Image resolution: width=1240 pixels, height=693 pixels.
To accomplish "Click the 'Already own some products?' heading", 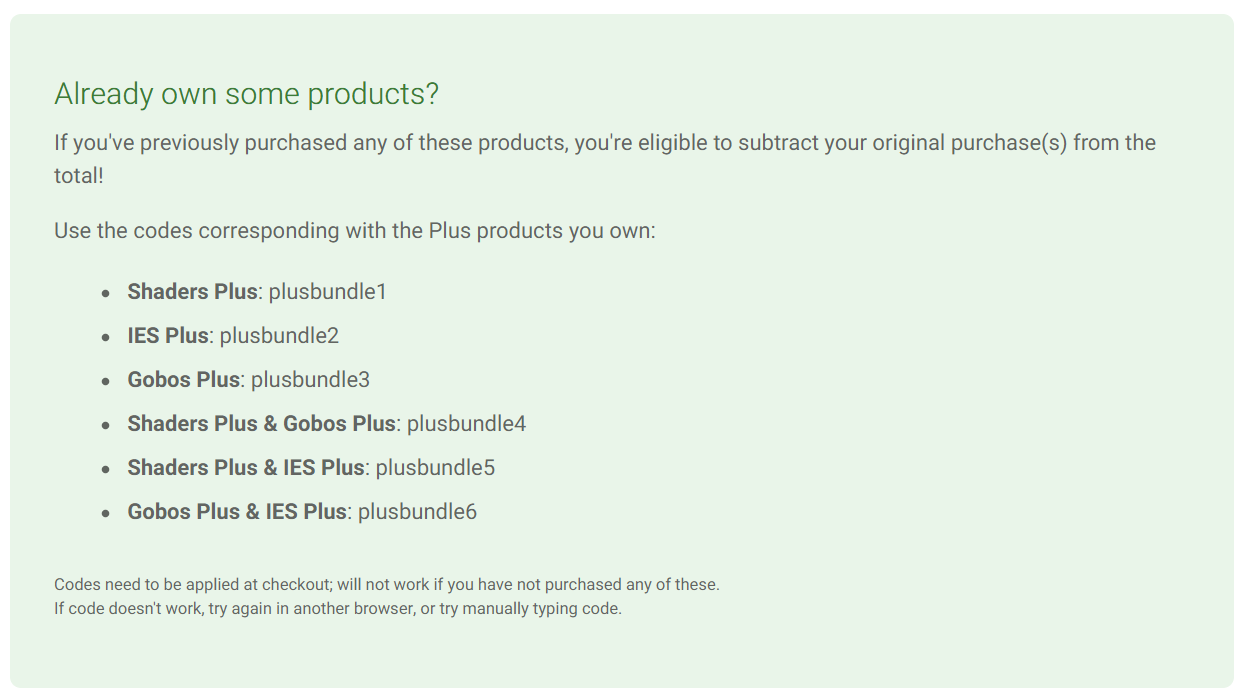I will 246,94.
